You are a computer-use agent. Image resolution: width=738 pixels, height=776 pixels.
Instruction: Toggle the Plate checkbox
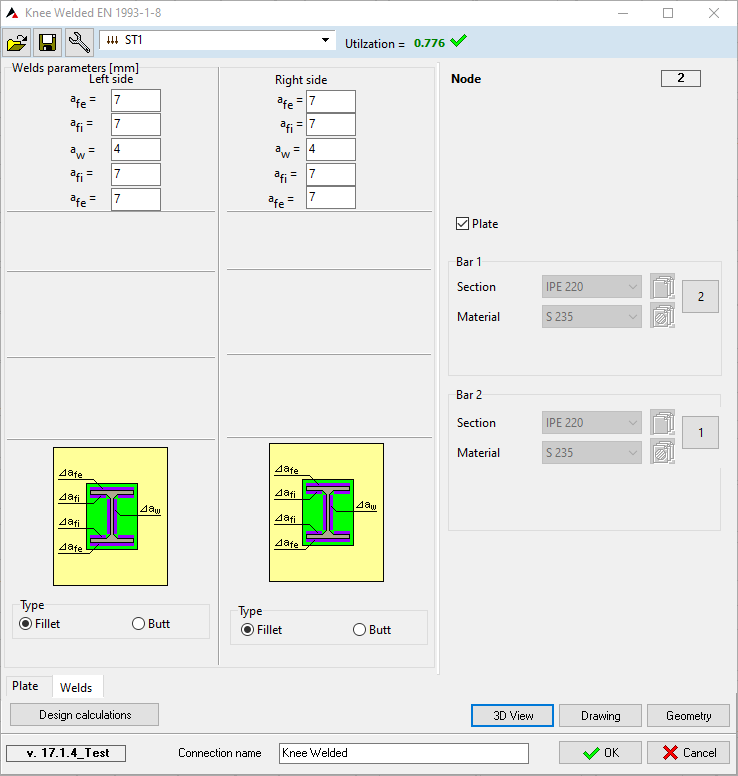pyautogui.click(x=462, y=224)
